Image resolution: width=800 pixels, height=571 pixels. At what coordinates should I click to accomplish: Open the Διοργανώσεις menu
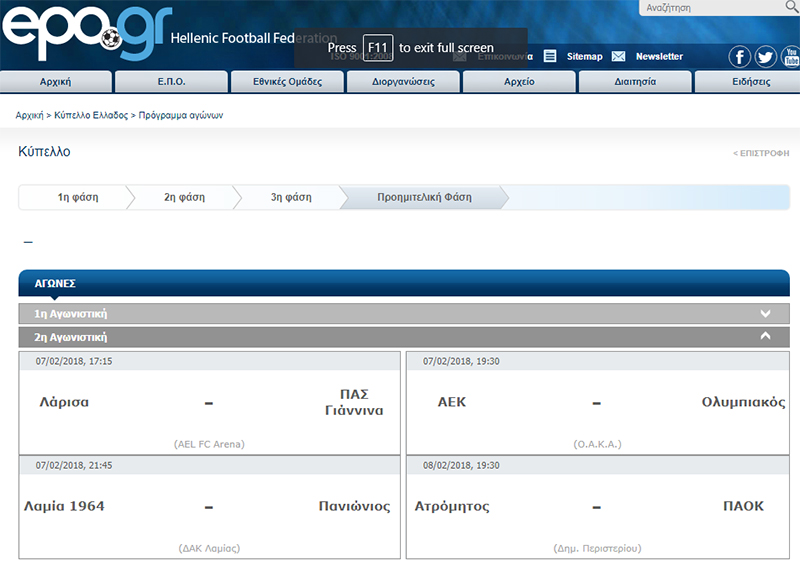[403, 82]
